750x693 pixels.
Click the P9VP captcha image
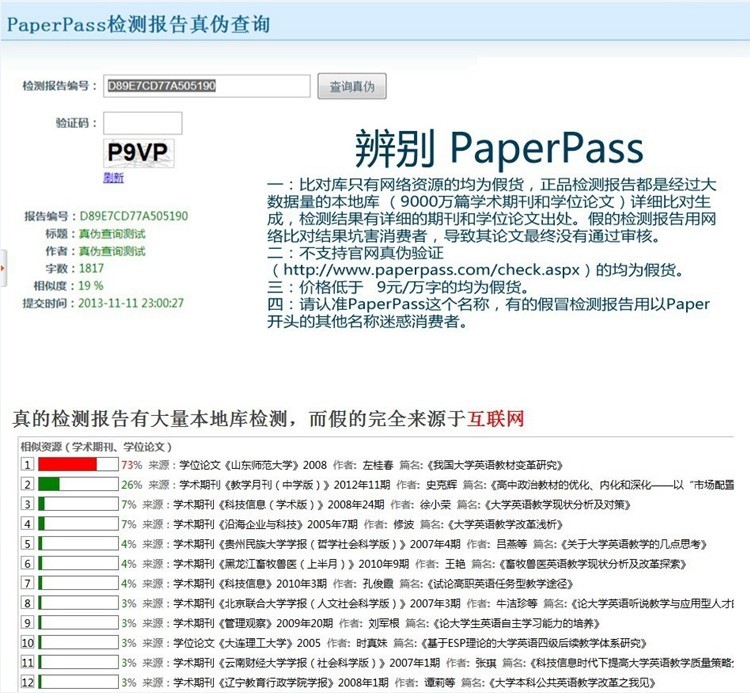point(137,151)
